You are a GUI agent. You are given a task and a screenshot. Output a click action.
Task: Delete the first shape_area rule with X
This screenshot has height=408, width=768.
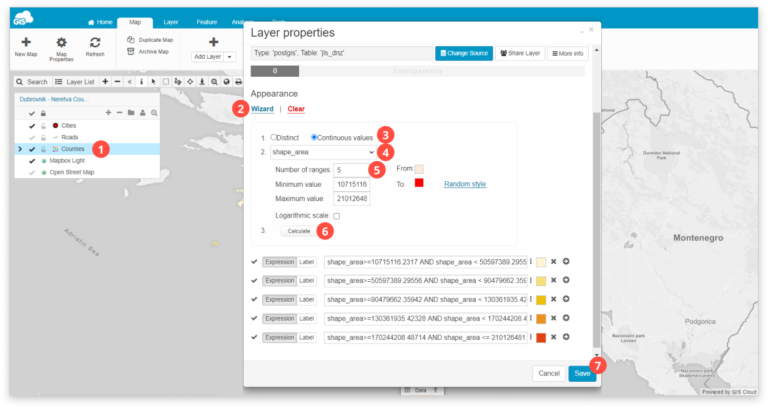(552, 262)
